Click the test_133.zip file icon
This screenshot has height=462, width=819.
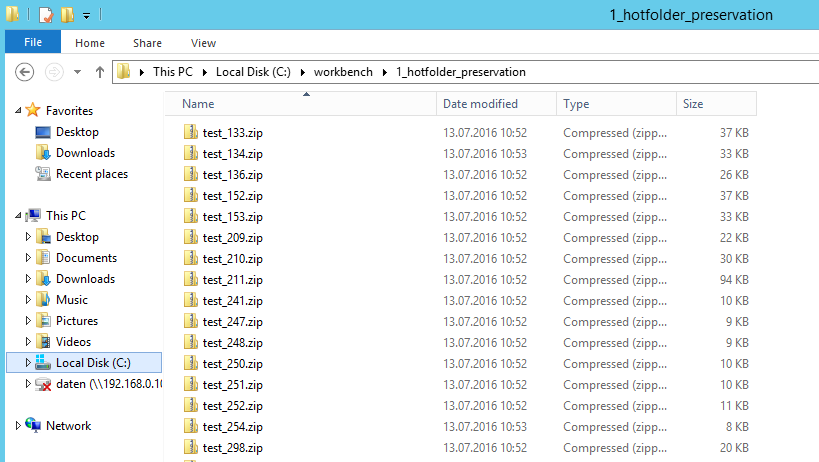pos(191,133)
